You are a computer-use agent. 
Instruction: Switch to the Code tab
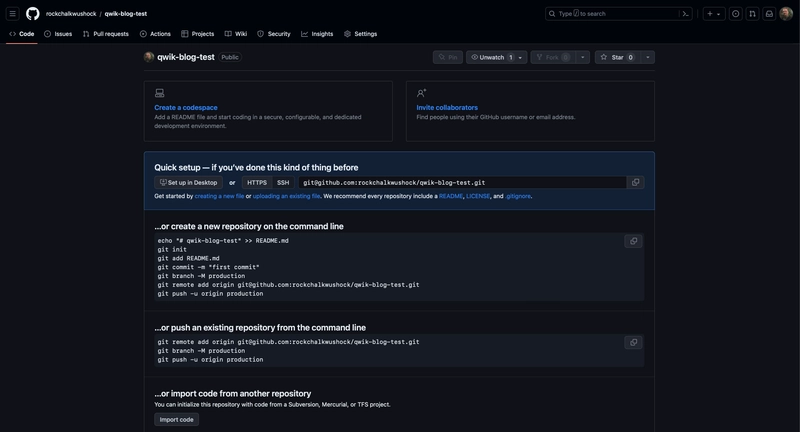(21, 34)
